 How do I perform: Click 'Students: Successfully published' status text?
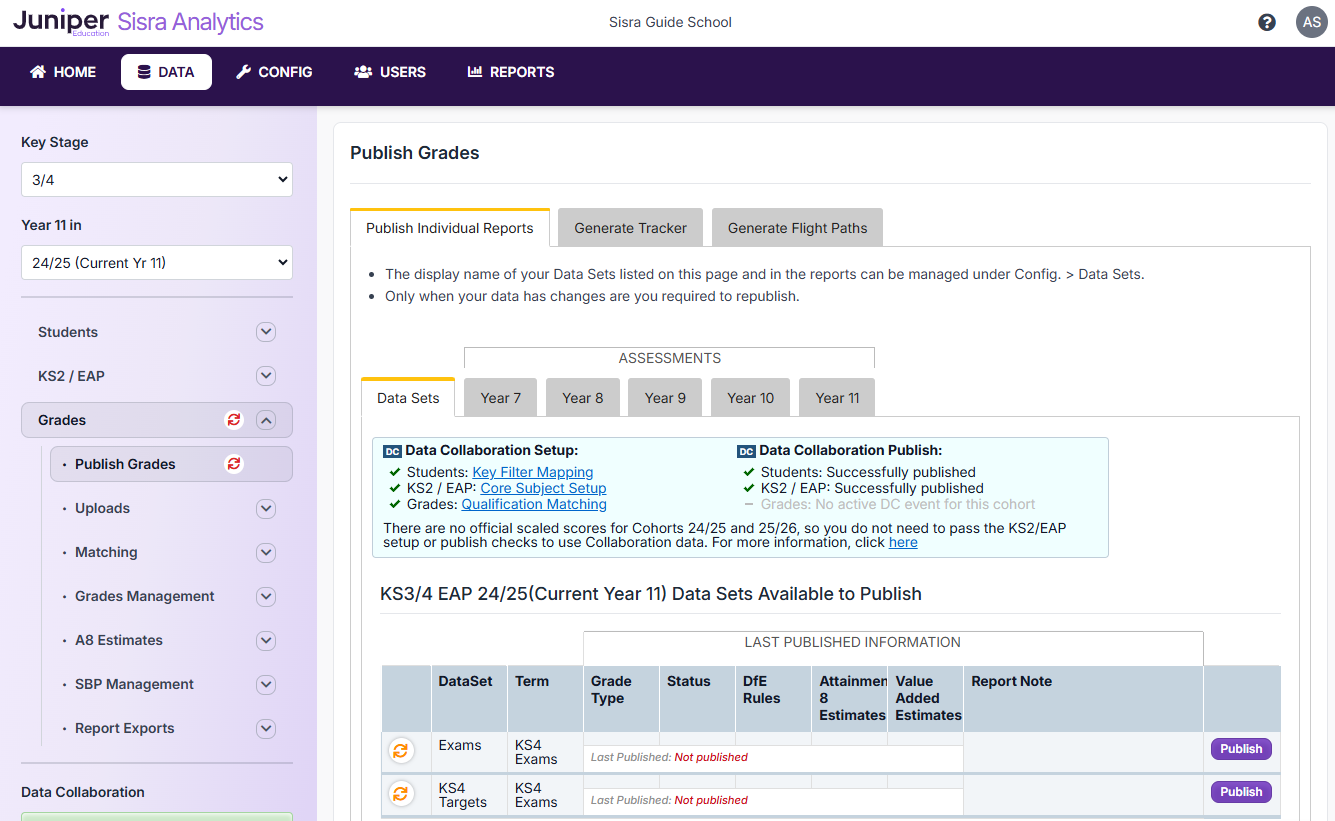[x=868, y=472]
